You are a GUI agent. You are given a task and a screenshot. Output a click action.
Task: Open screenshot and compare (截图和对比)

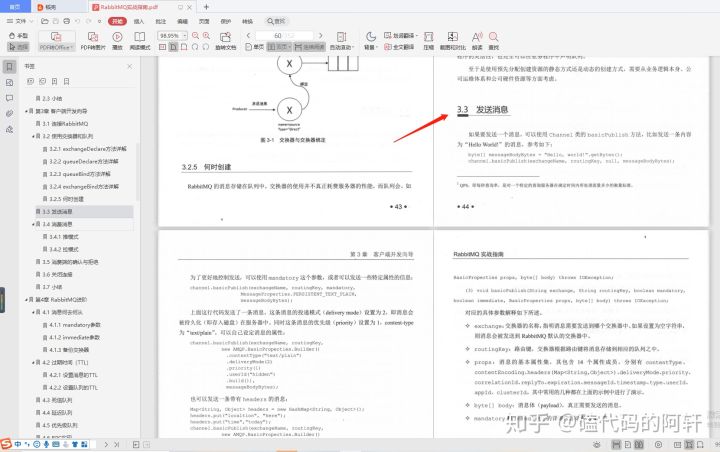452,40
